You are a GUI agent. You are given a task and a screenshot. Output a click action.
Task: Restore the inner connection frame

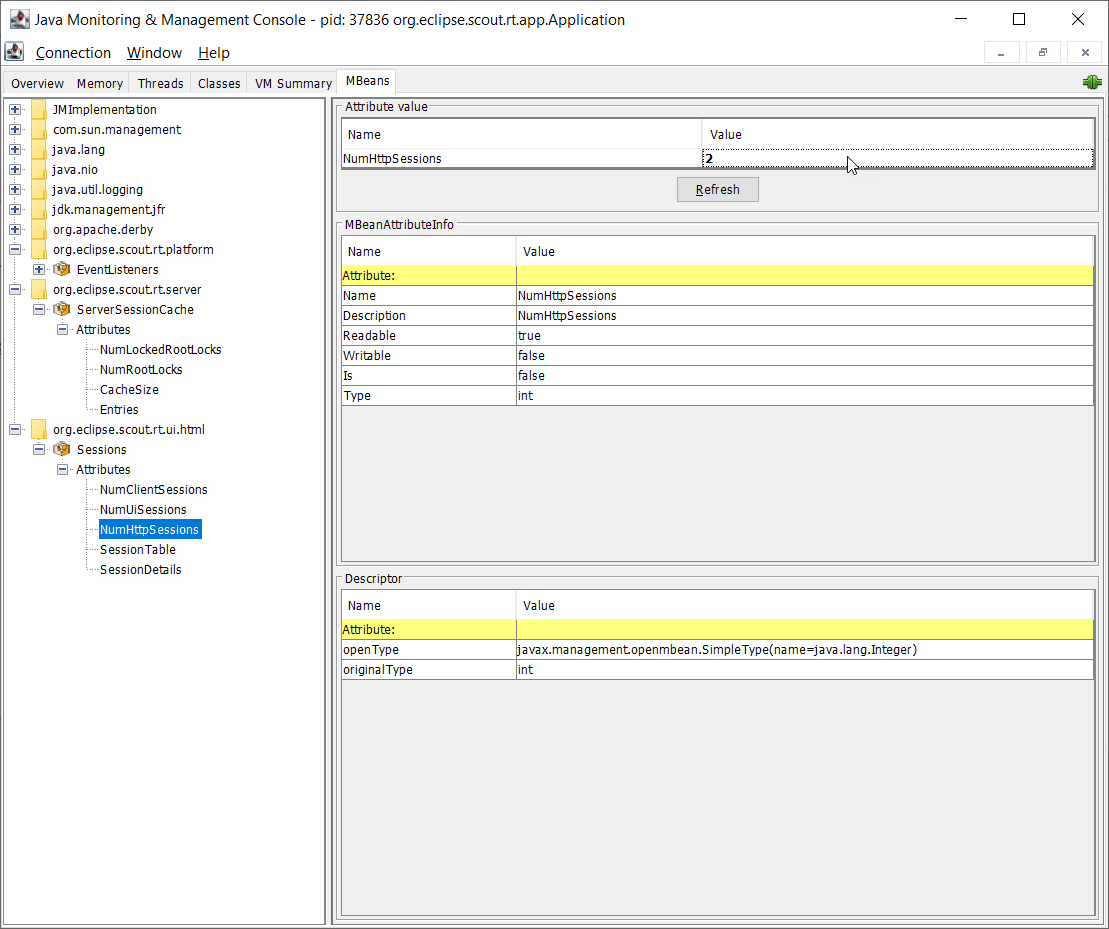pyautogui.click(x=1043, y=52)
